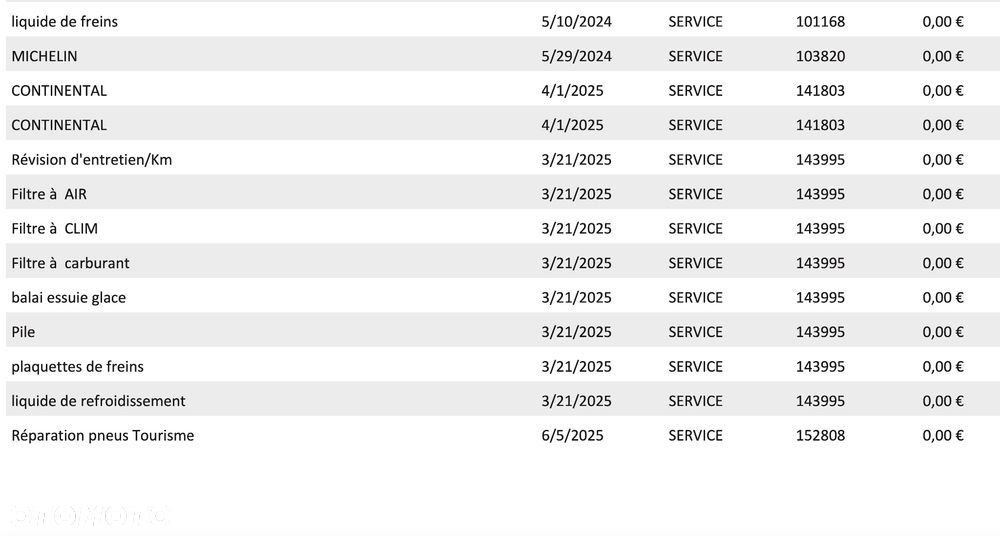Image resolution: width=1000 pixels, height=536 pixels.
Task: Select the 5/29/2024 date cell
Action: 575,56
